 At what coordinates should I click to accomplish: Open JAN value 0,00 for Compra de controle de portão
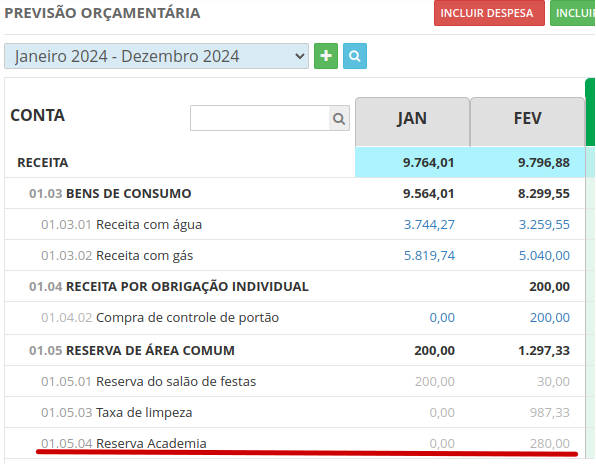[442, 318]
